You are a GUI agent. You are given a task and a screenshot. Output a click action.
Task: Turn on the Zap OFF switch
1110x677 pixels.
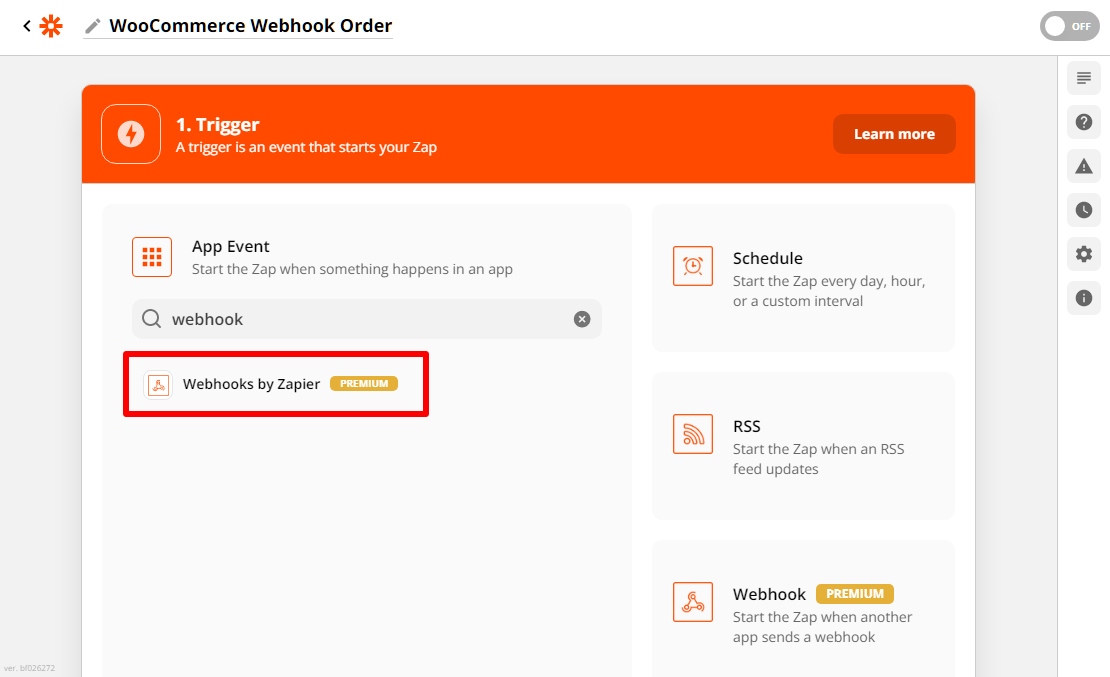1069,26
